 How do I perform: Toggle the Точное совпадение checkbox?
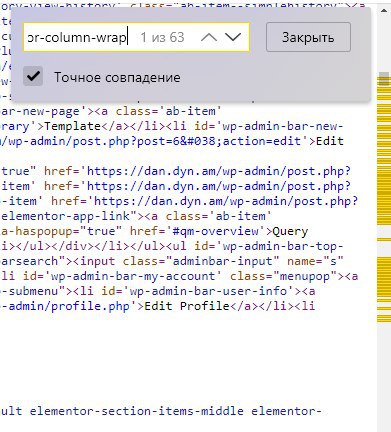(x=33, y=76)
